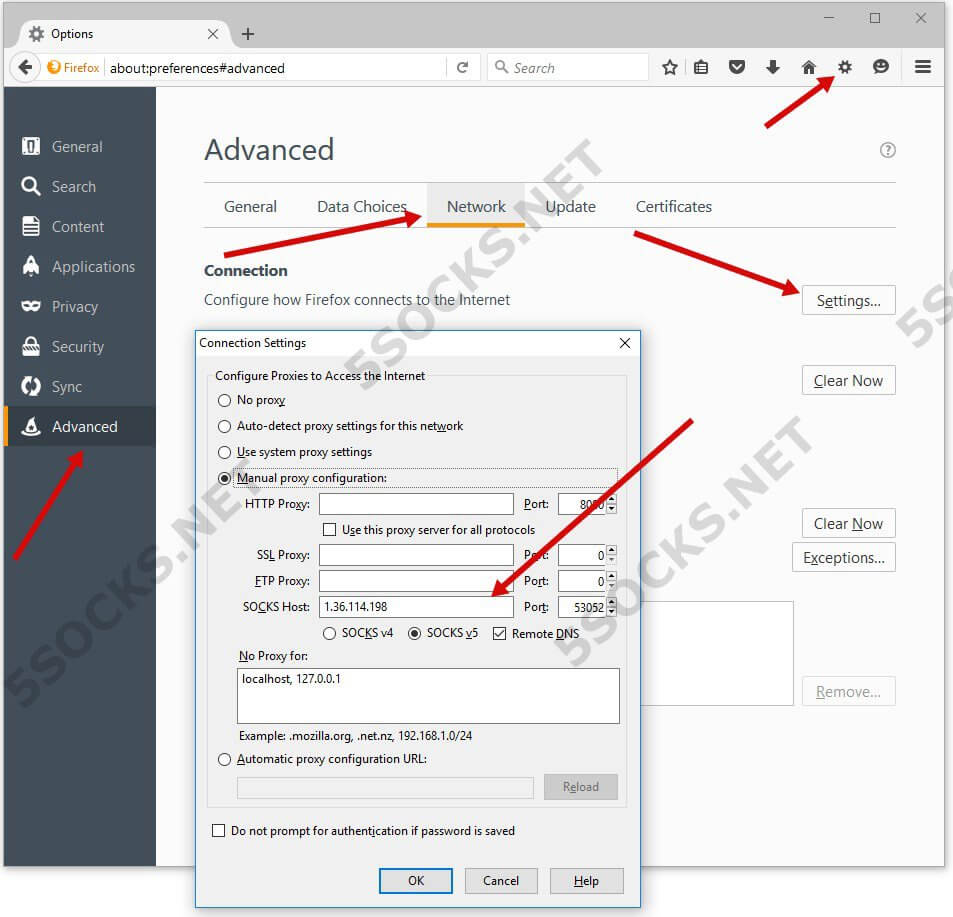The height and width of the screenshot is (917, 953).
Task: Open the hamburger menu
Action: 923,67
